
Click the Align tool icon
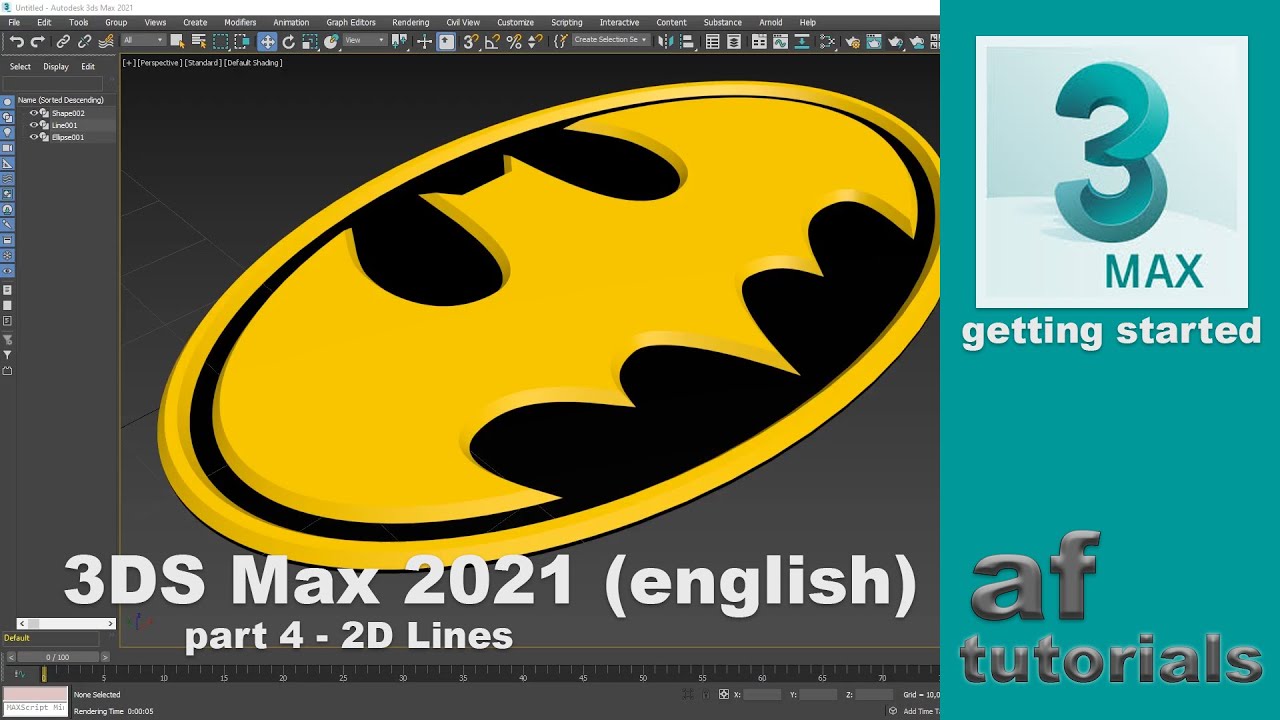pos(686,41)
